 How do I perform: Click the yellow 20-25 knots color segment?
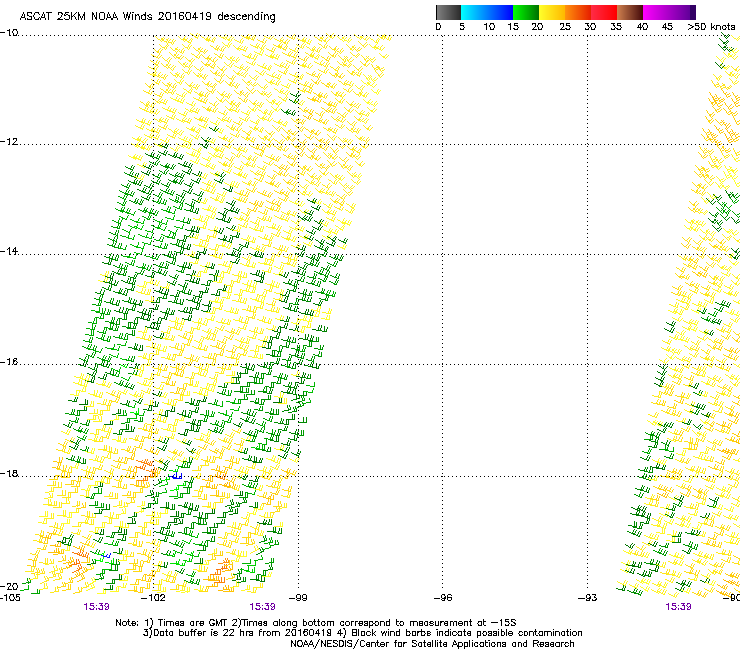tap(552, 12)
